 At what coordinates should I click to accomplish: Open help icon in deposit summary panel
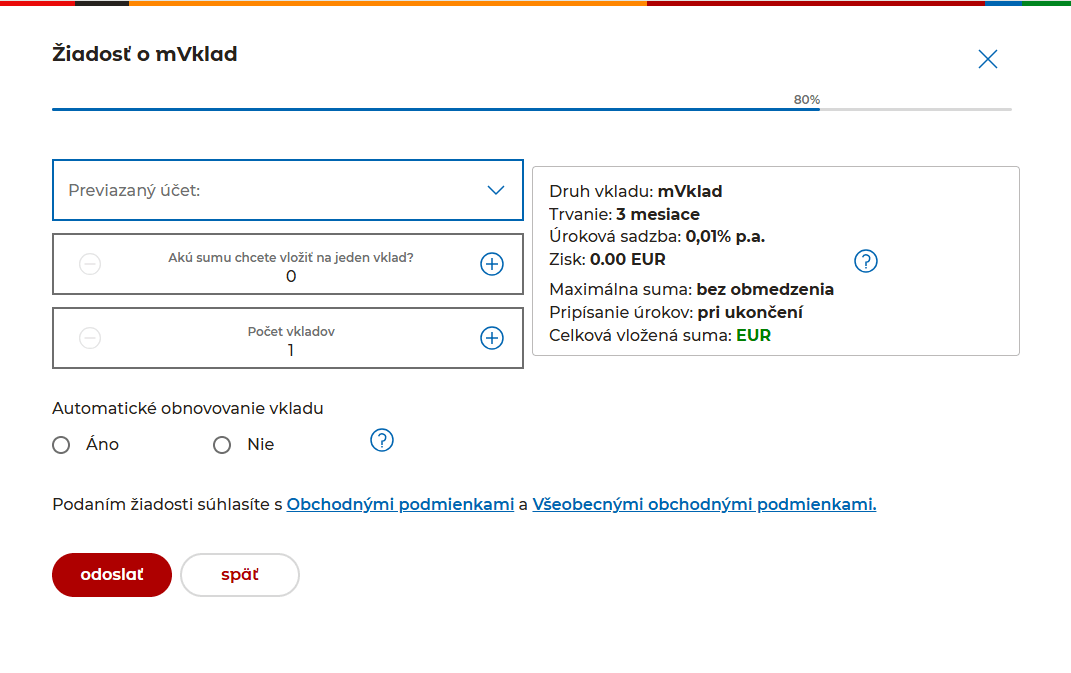pos(866,261)
